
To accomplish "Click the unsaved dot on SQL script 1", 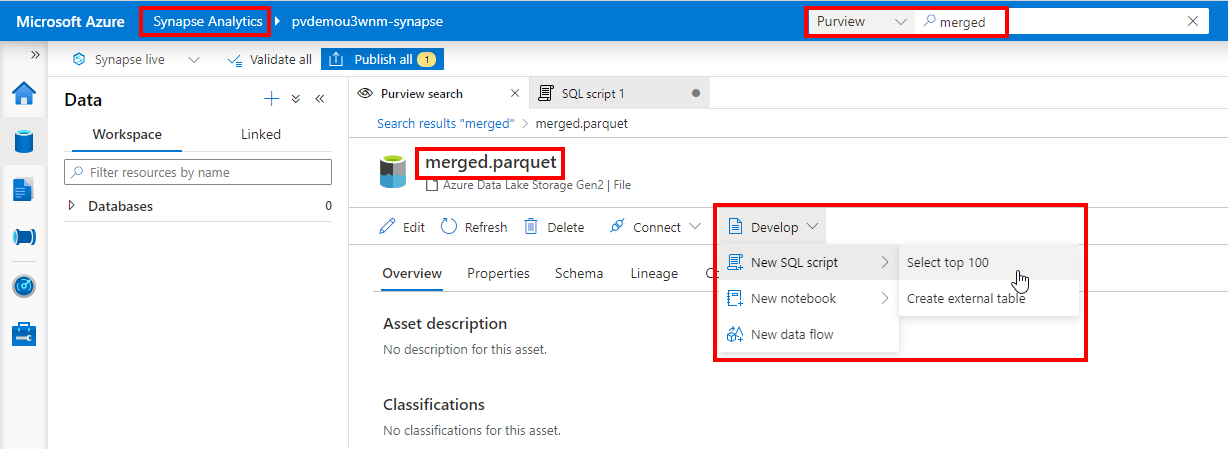I will [x=696, y=93].
